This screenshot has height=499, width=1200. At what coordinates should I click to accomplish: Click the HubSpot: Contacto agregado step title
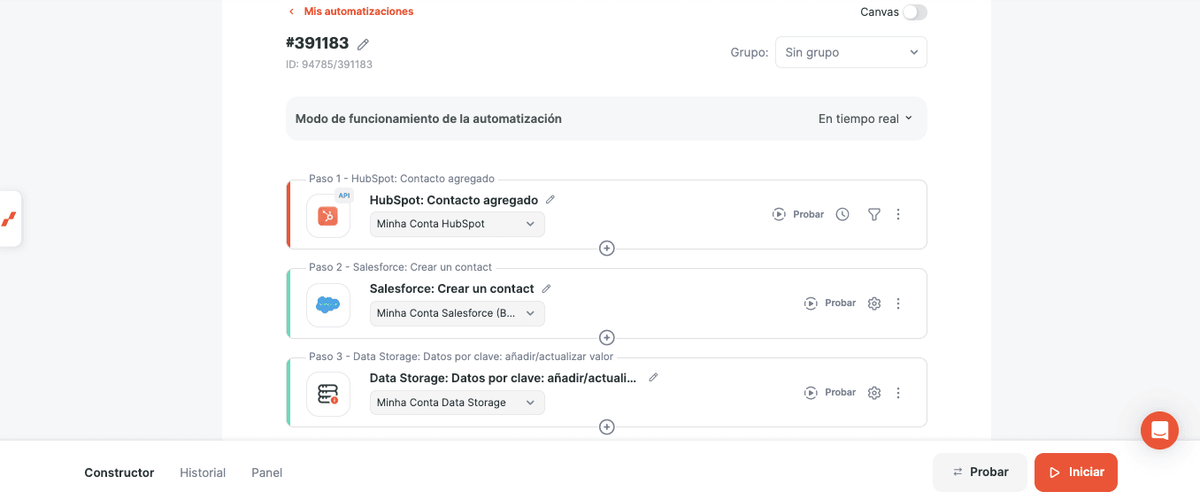454,200
